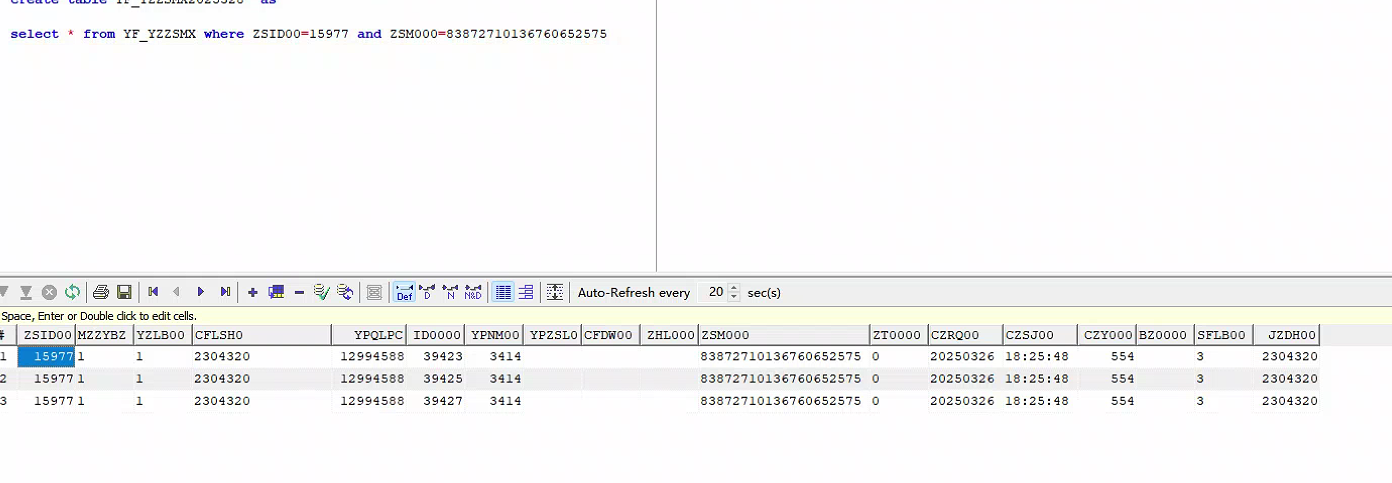Click the Auto-Refresh seconds input field
1392x483 pixels.
pos(712,292)
